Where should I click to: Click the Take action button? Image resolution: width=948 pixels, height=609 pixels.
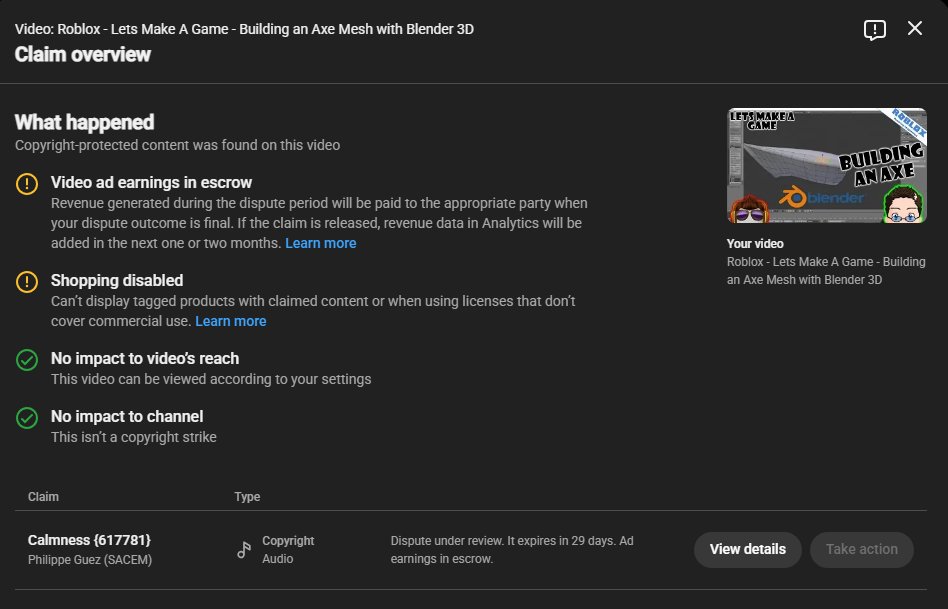click(862, 550)
